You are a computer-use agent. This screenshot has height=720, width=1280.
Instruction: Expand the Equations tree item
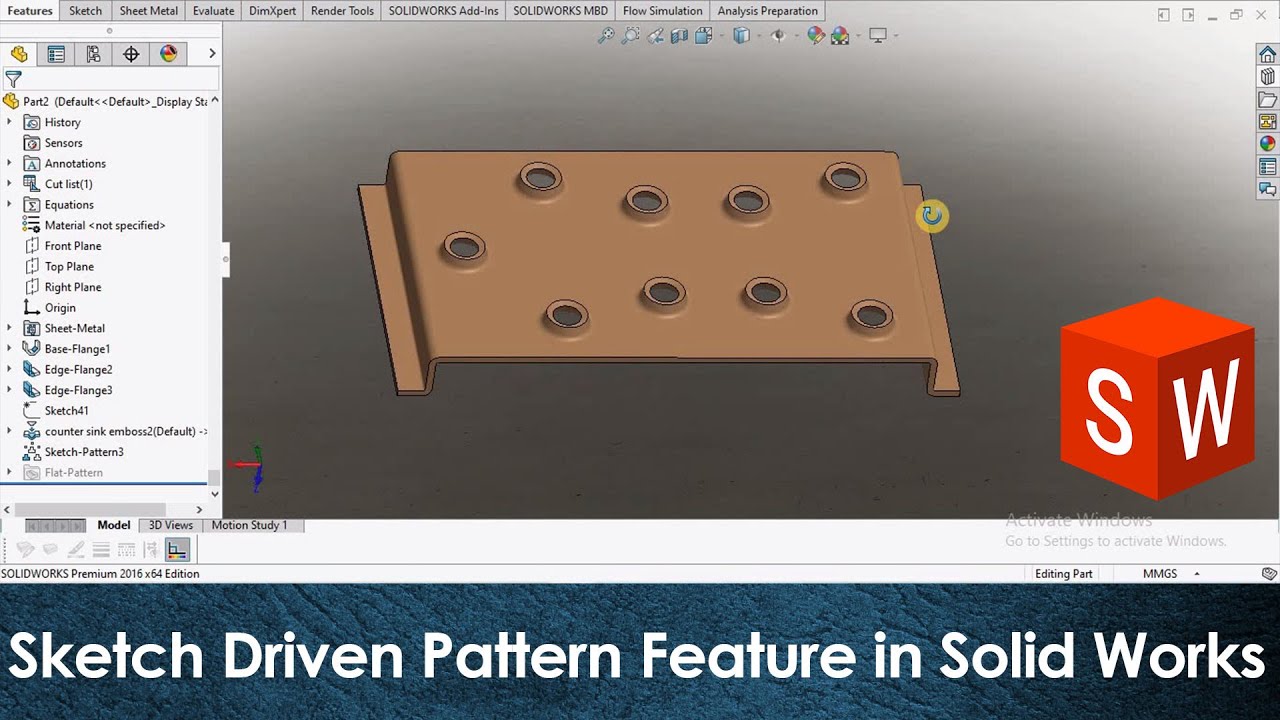(x=9, y=205)
